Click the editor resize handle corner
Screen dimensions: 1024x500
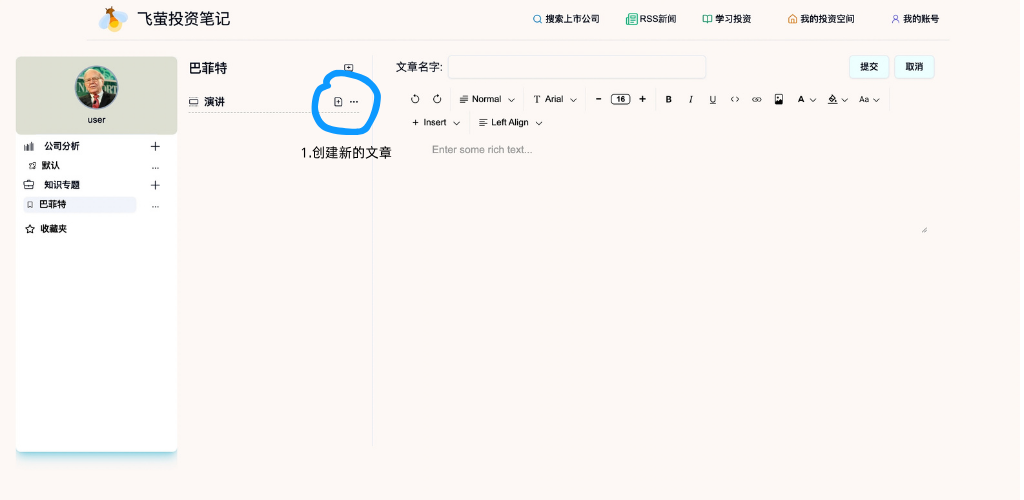point(923,230)
